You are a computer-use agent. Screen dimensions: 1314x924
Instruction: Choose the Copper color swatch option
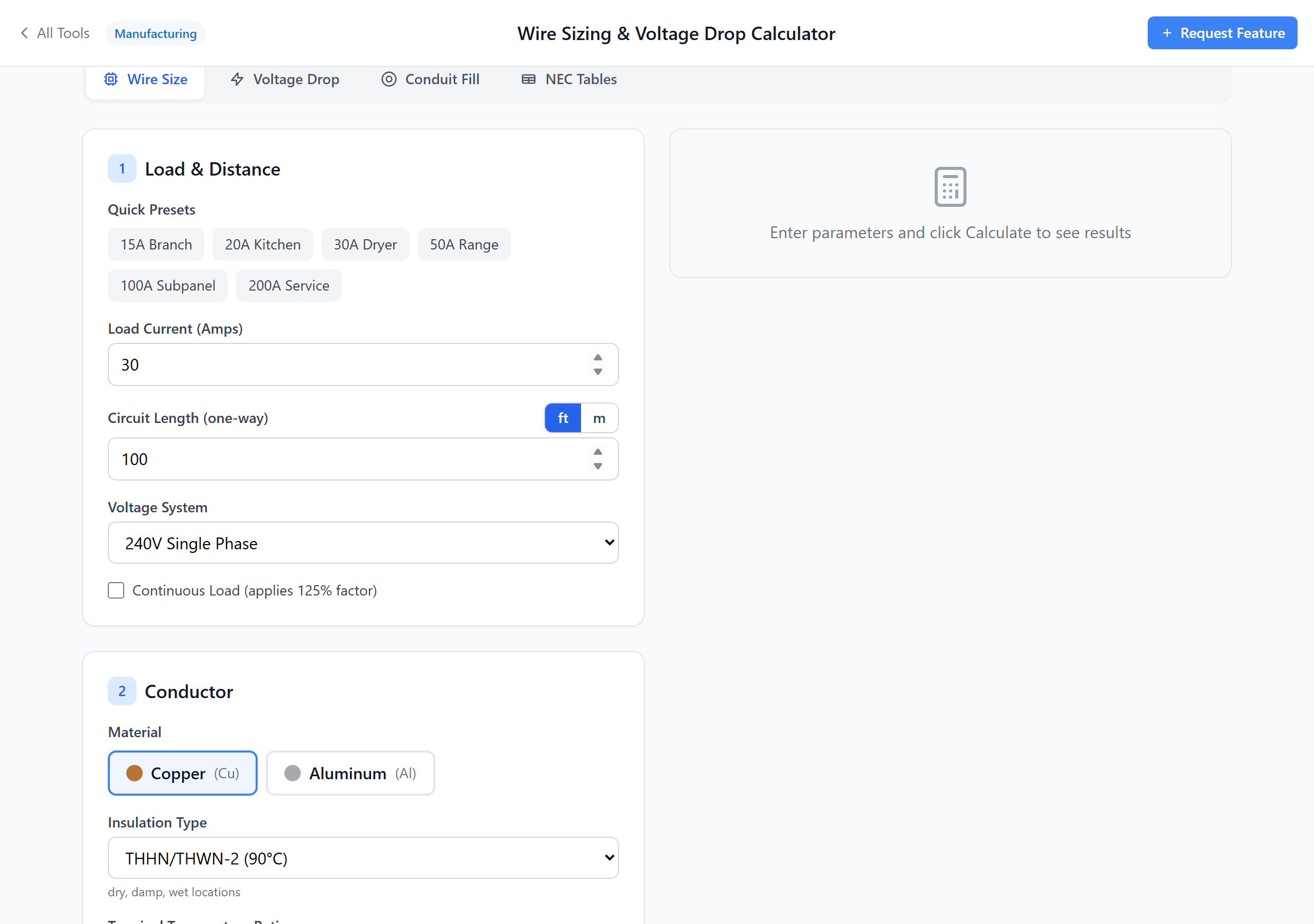tap(134, 773)
